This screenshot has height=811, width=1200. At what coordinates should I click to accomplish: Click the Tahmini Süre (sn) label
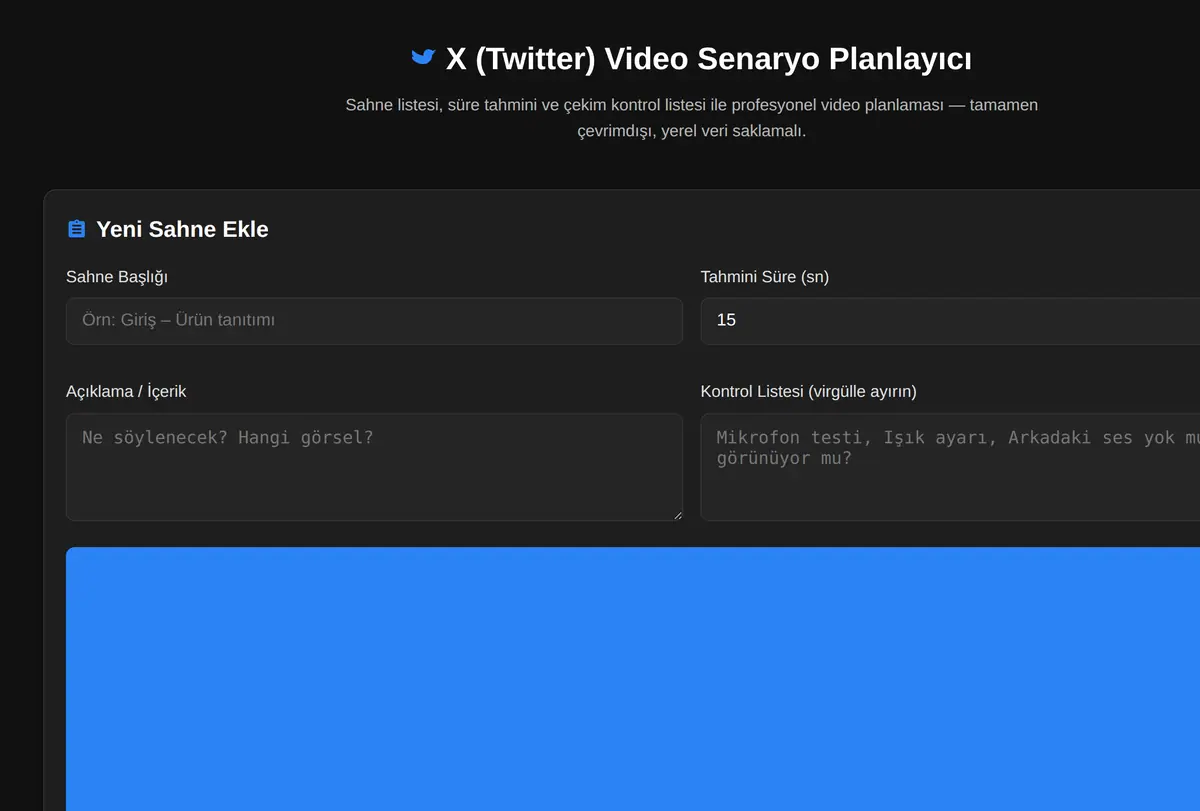(765, 277)
